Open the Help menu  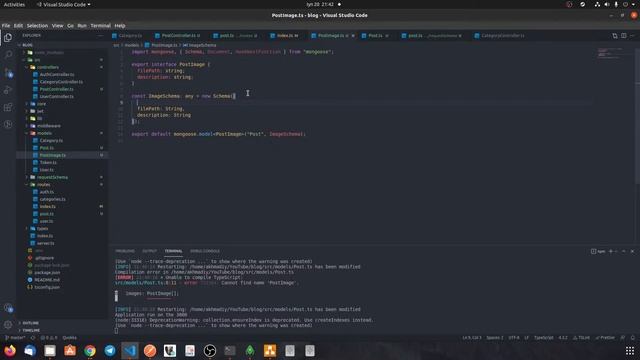120,26
